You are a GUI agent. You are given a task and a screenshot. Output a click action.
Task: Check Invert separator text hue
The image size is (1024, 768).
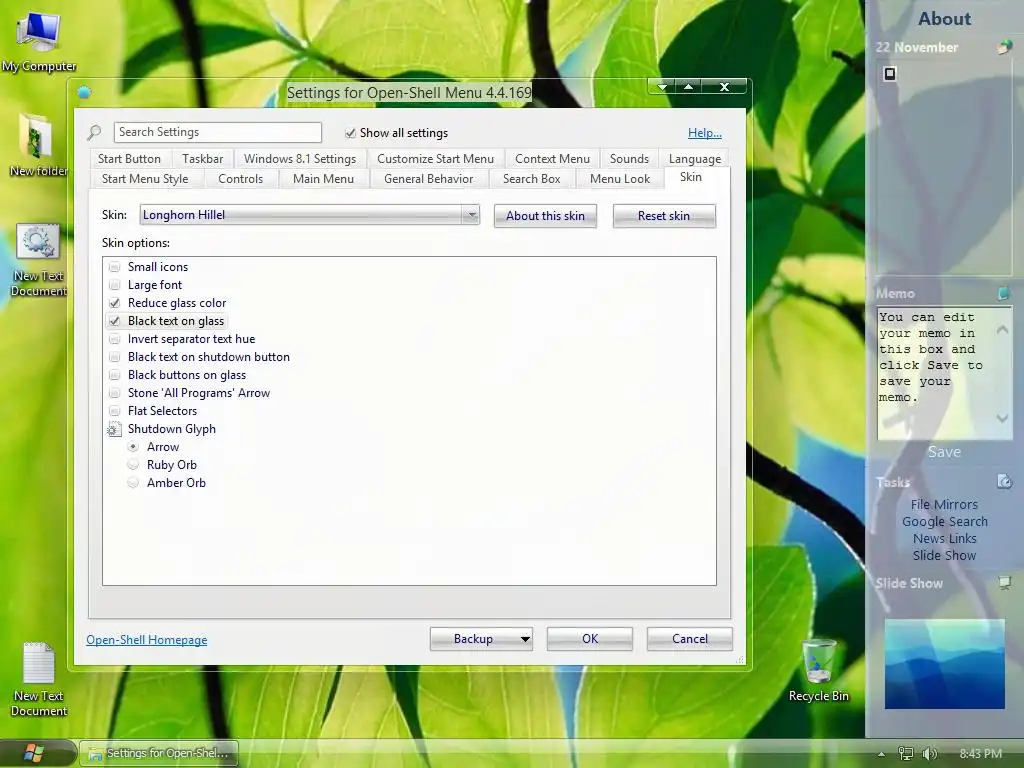(x=115, y=339)
